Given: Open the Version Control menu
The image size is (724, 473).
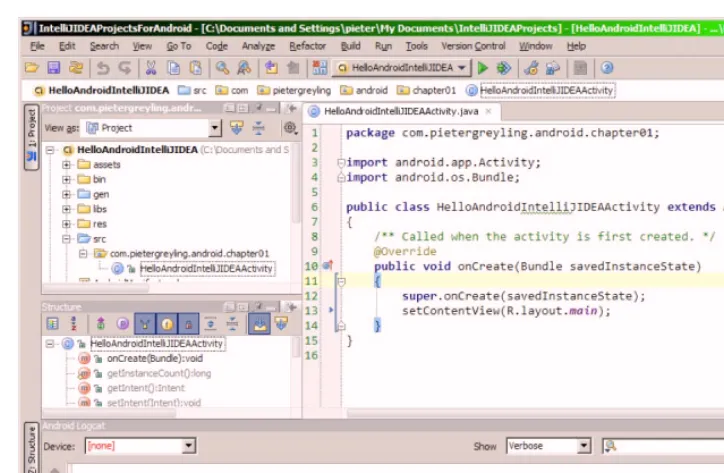Looking at the screenshot, I should tap(473, 46).
